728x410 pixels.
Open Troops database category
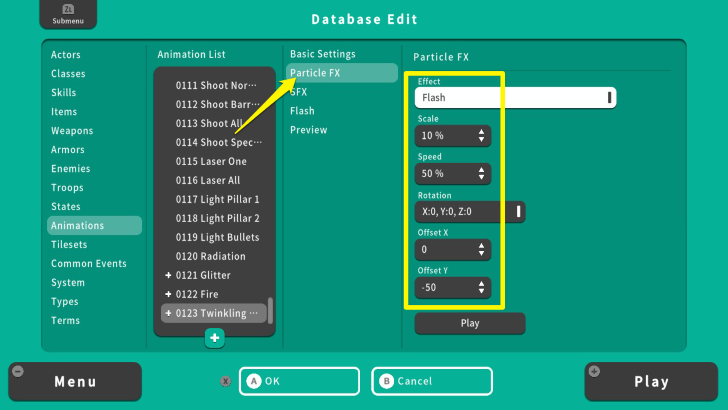tap(94, 188)
